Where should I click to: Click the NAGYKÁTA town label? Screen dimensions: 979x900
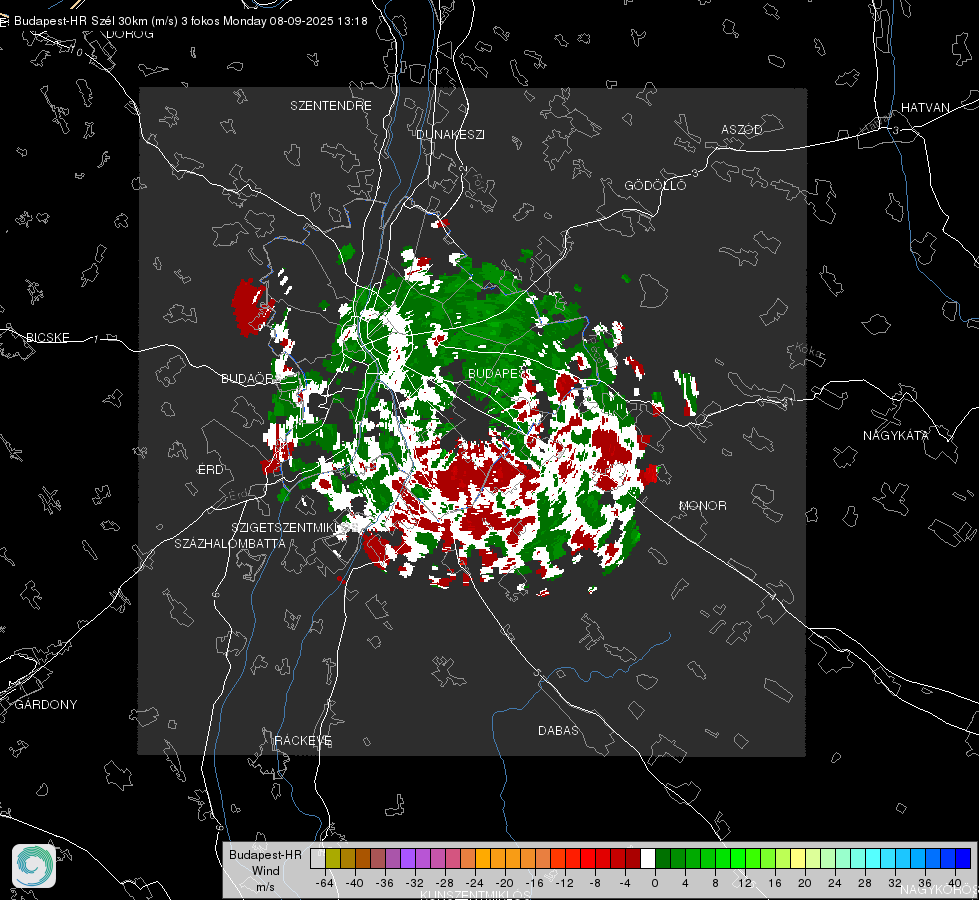896,435
